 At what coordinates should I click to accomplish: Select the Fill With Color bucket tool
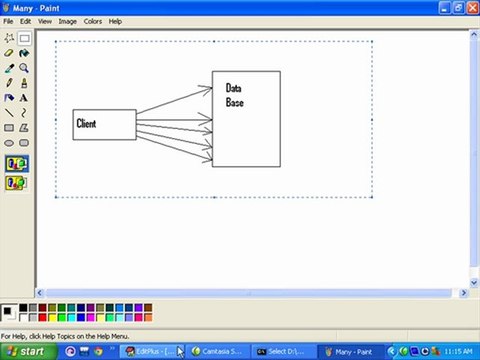click(24, 53)
